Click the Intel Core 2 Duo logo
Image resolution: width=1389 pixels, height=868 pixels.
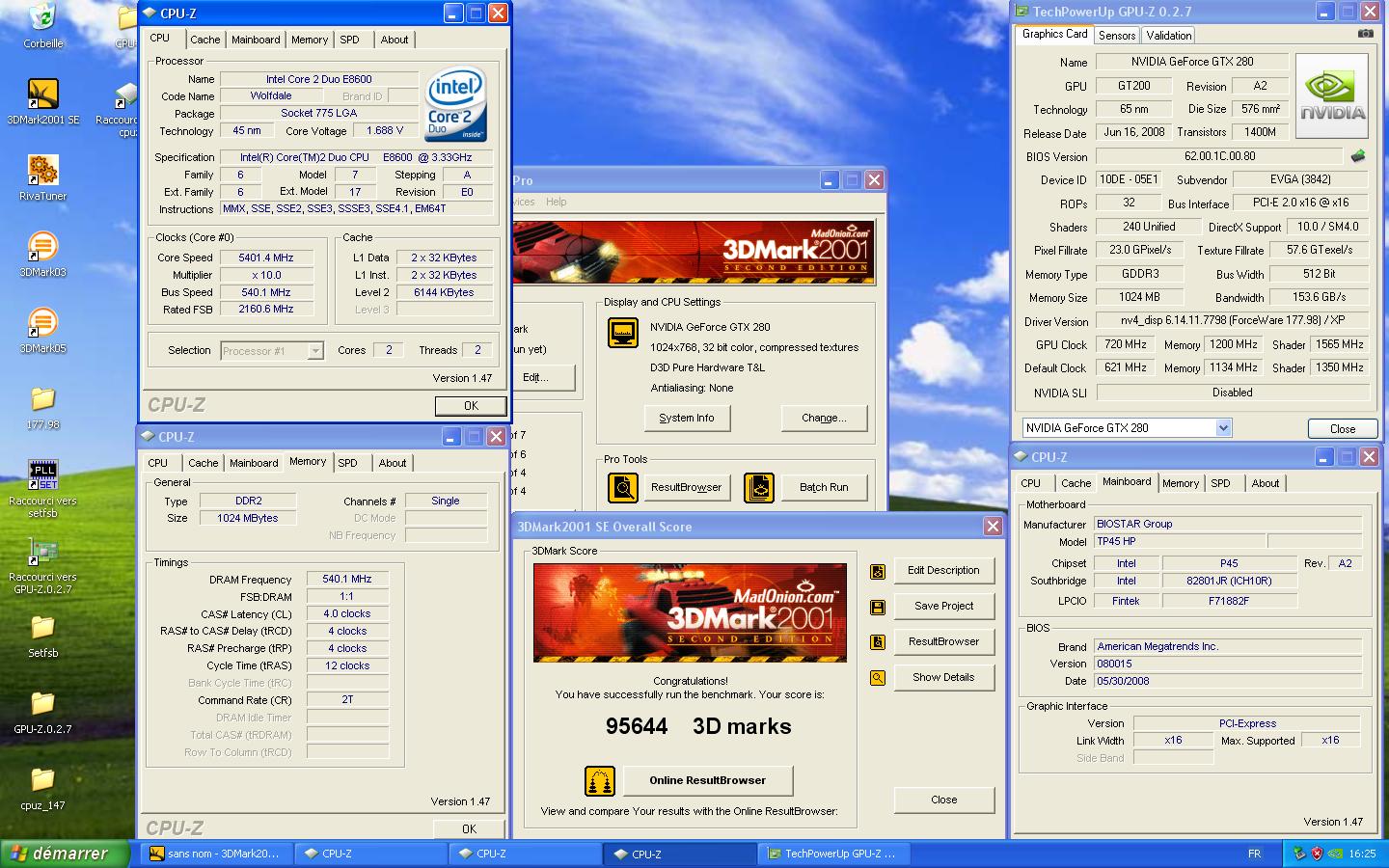(455, 104)
